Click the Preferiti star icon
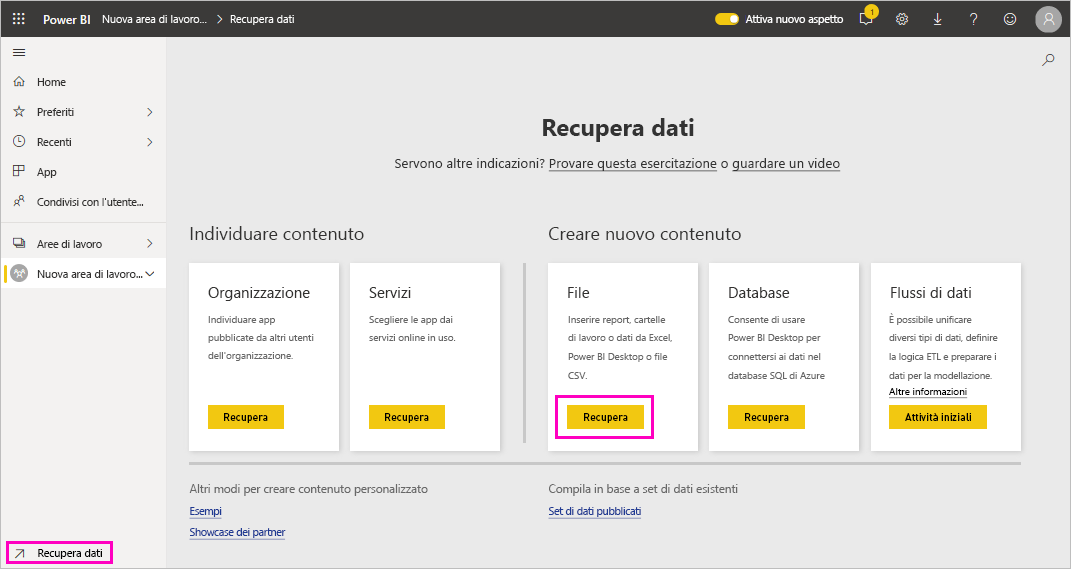The image size is (1071, 569). (19, 111)
